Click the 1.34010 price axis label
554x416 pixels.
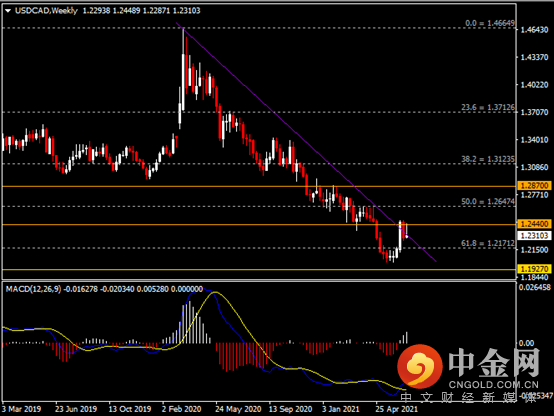coord(535,140)
